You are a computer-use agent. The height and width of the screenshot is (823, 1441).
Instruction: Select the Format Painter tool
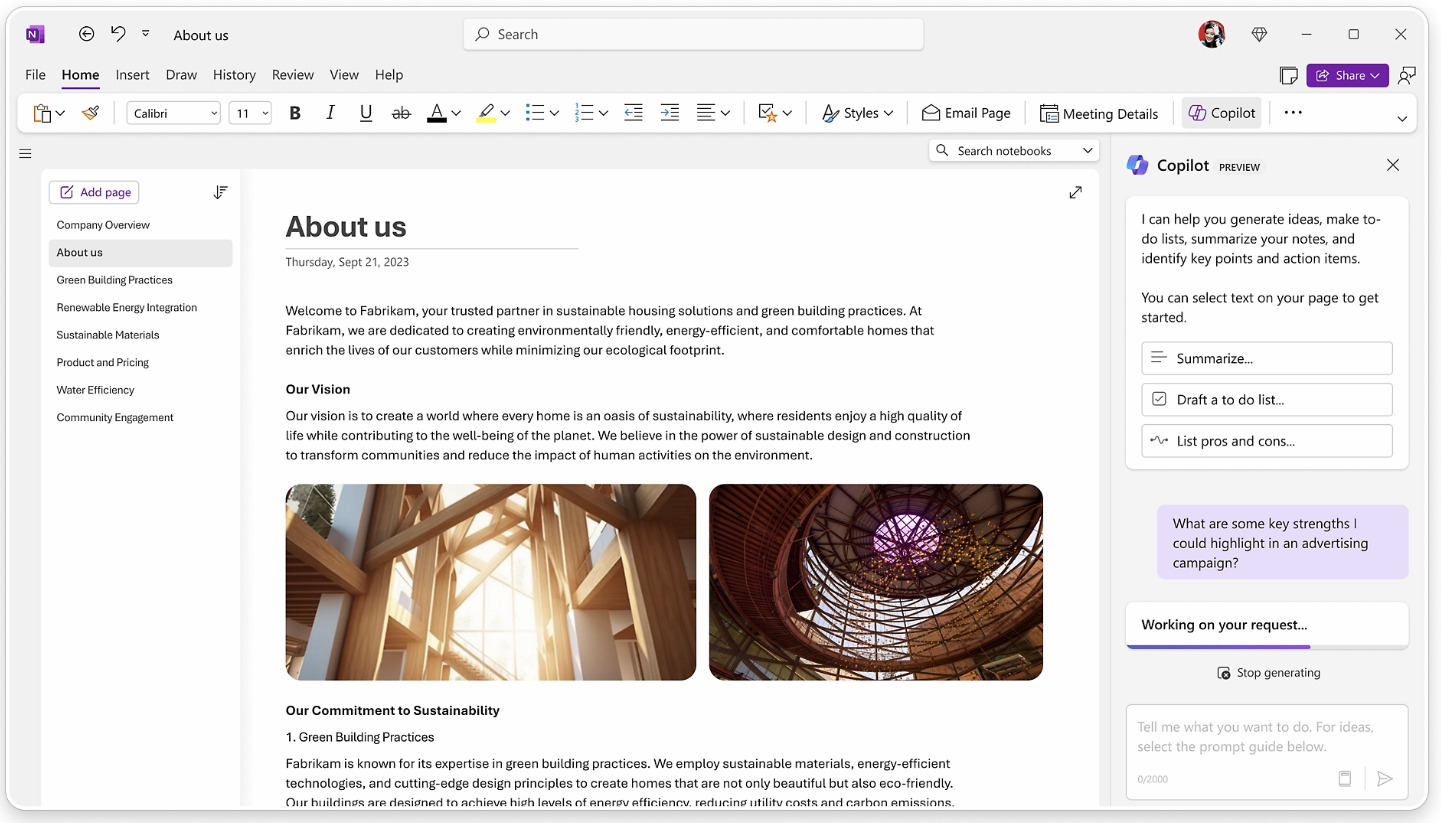(x=90, y=112)
